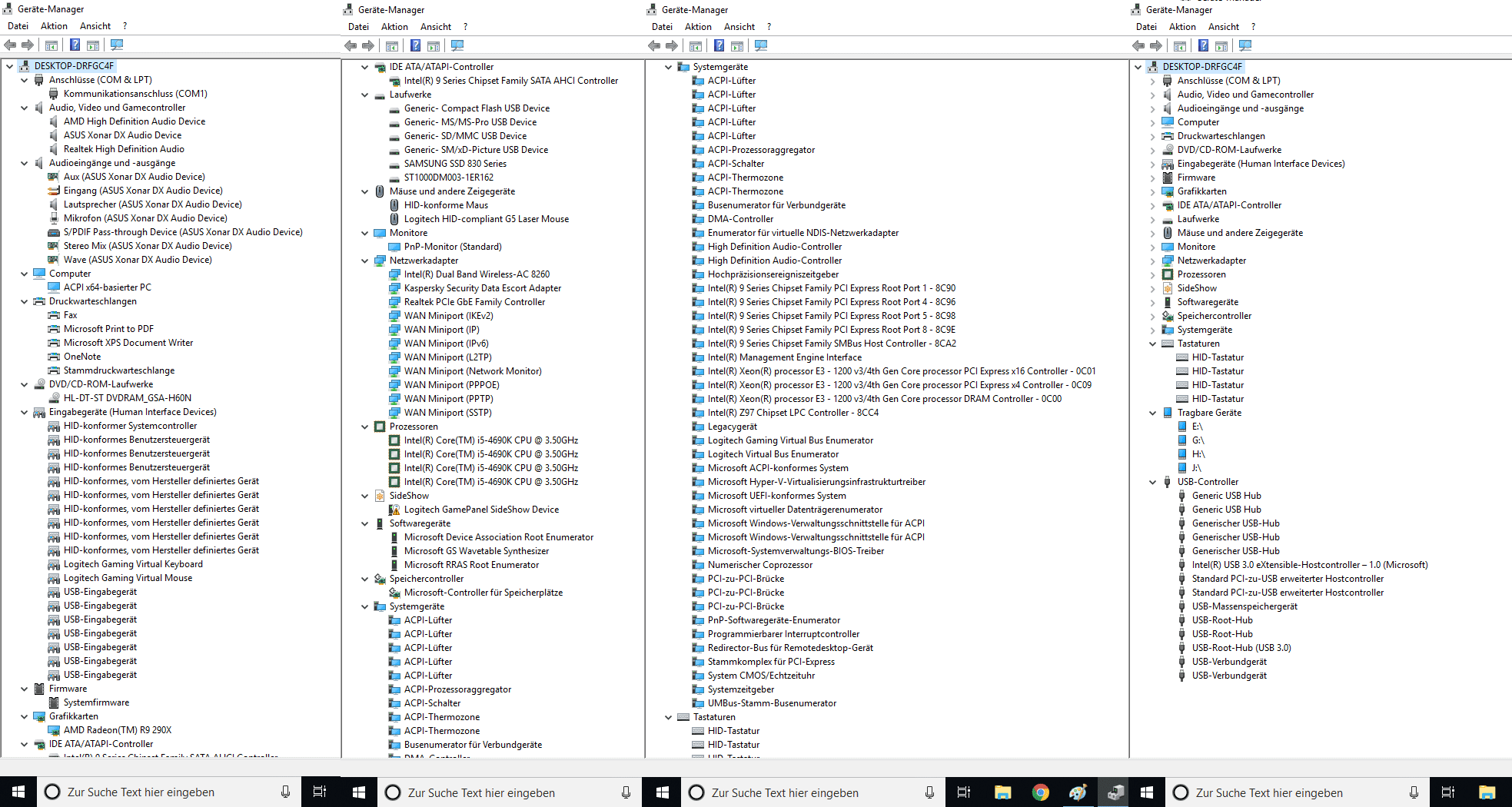Screen dimensions: 1512x807
Task: Collapse the expanded Druckwarteschlangen category
Action: (25, 301)
